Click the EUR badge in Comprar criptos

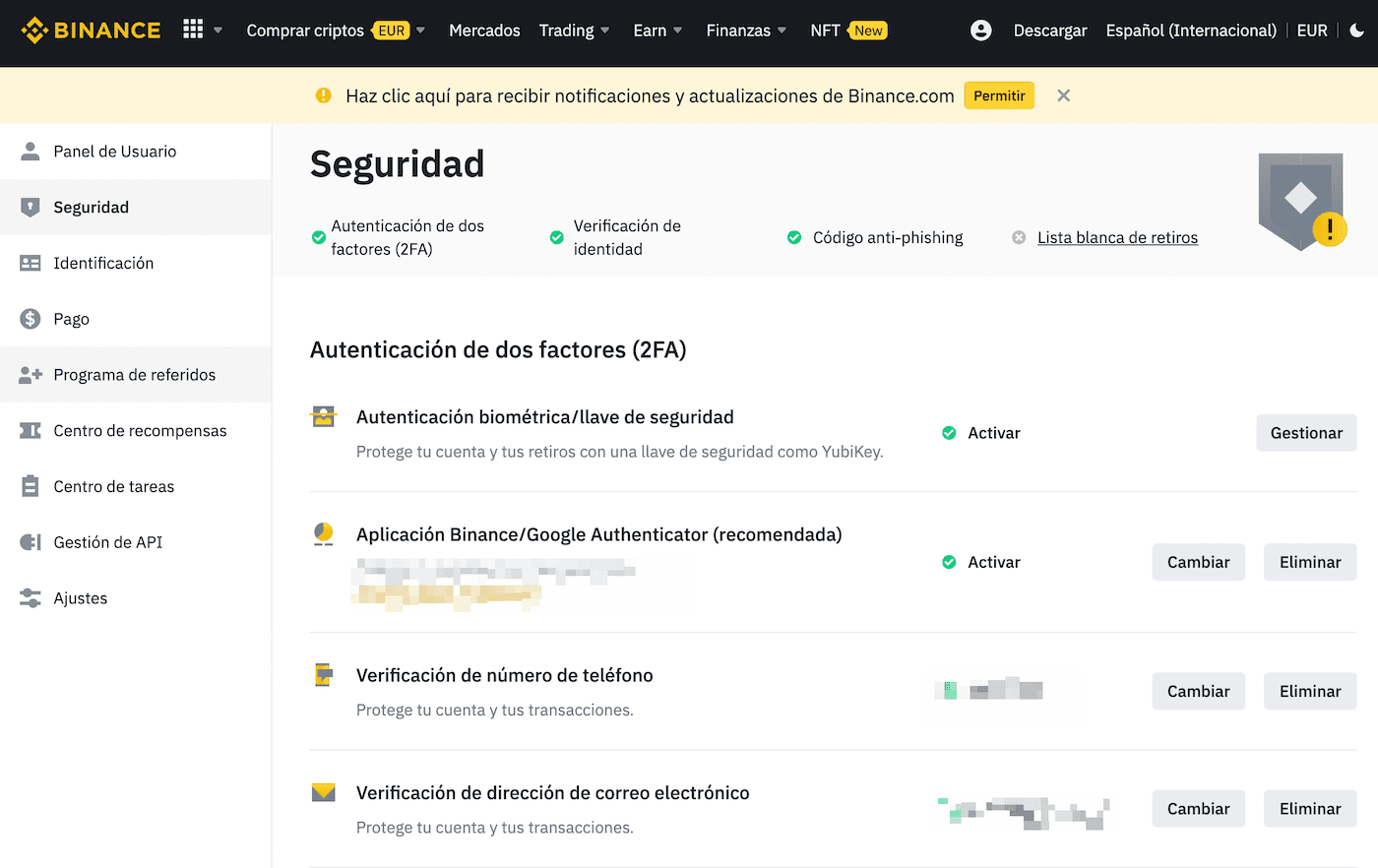[x=392, y=31]
